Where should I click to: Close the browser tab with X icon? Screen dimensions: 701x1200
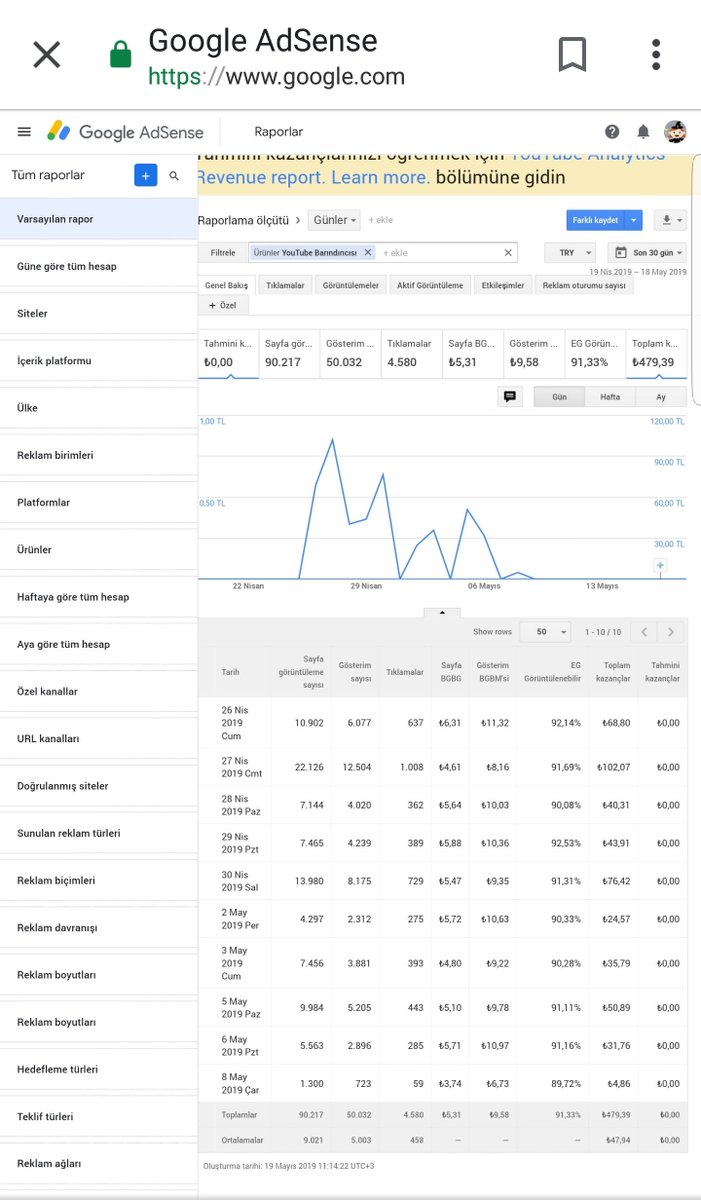pyautogui.click(x=46, y=54)
